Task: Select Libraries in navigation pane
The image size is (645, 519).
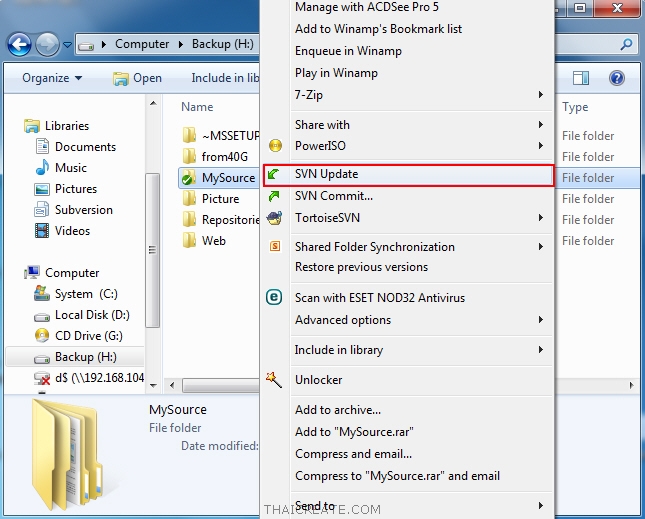Action: coord(57,126)
